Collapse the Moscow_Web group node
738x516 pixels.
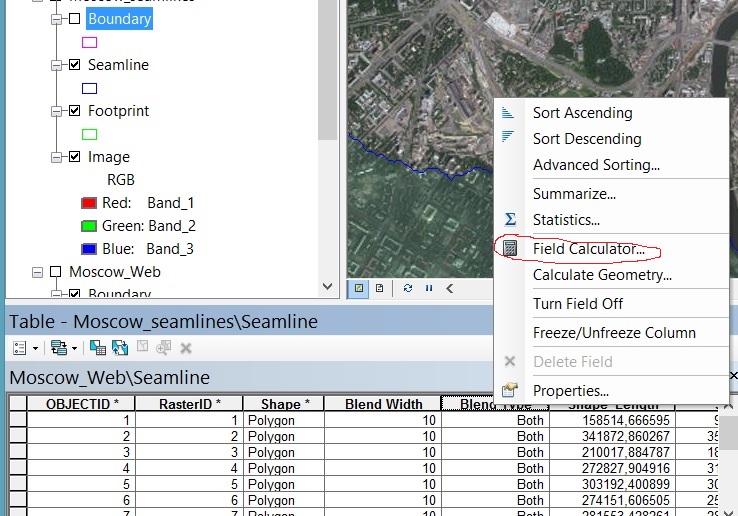point(38,272)
